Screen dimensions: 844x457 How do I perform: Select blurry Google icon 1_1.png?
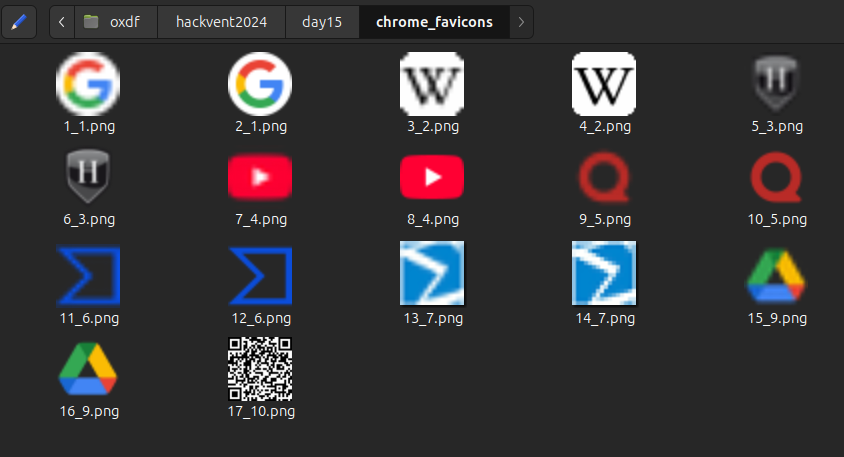click(88, 82)
